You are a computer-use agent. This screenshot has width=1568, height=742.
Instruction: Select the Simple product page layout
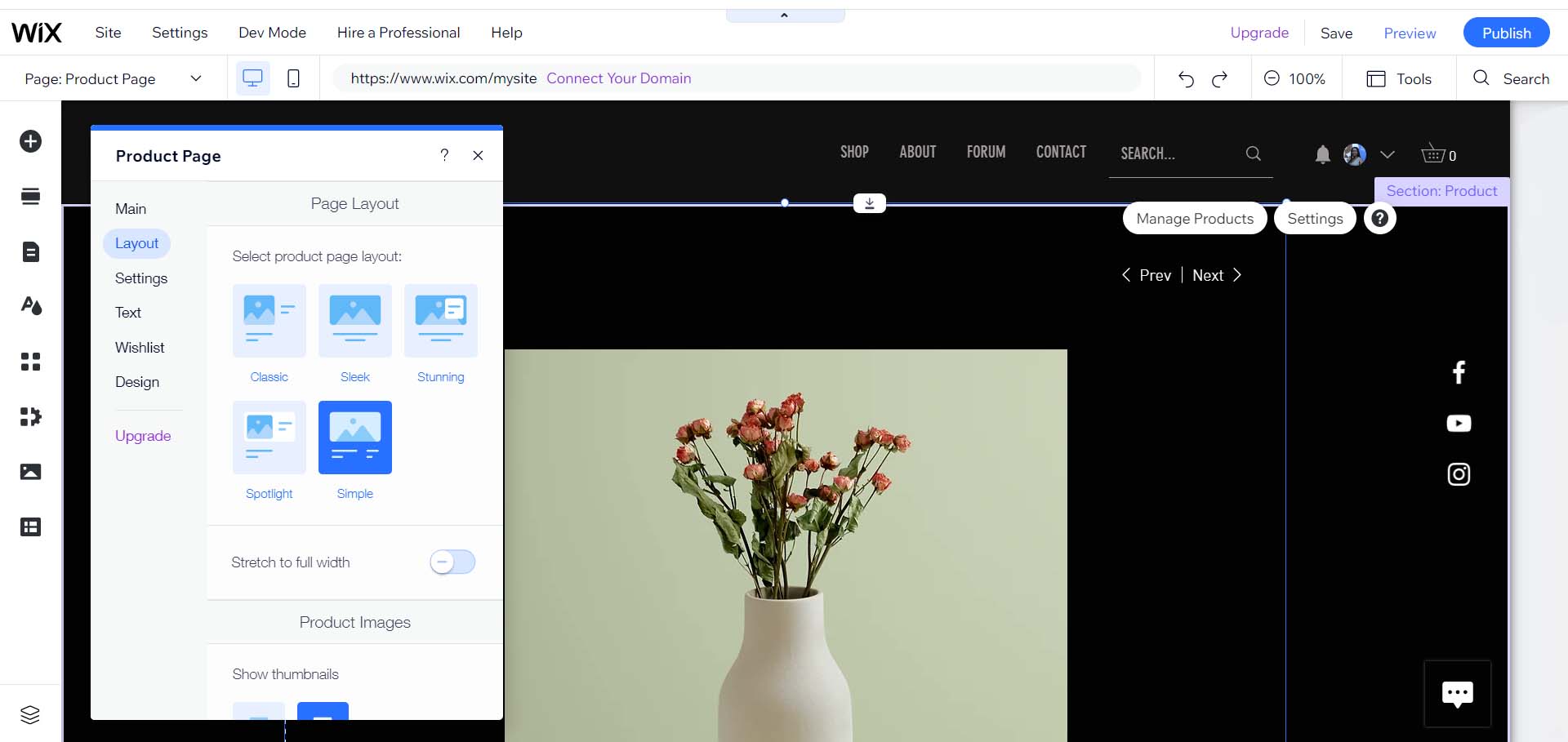click(354, 437)
